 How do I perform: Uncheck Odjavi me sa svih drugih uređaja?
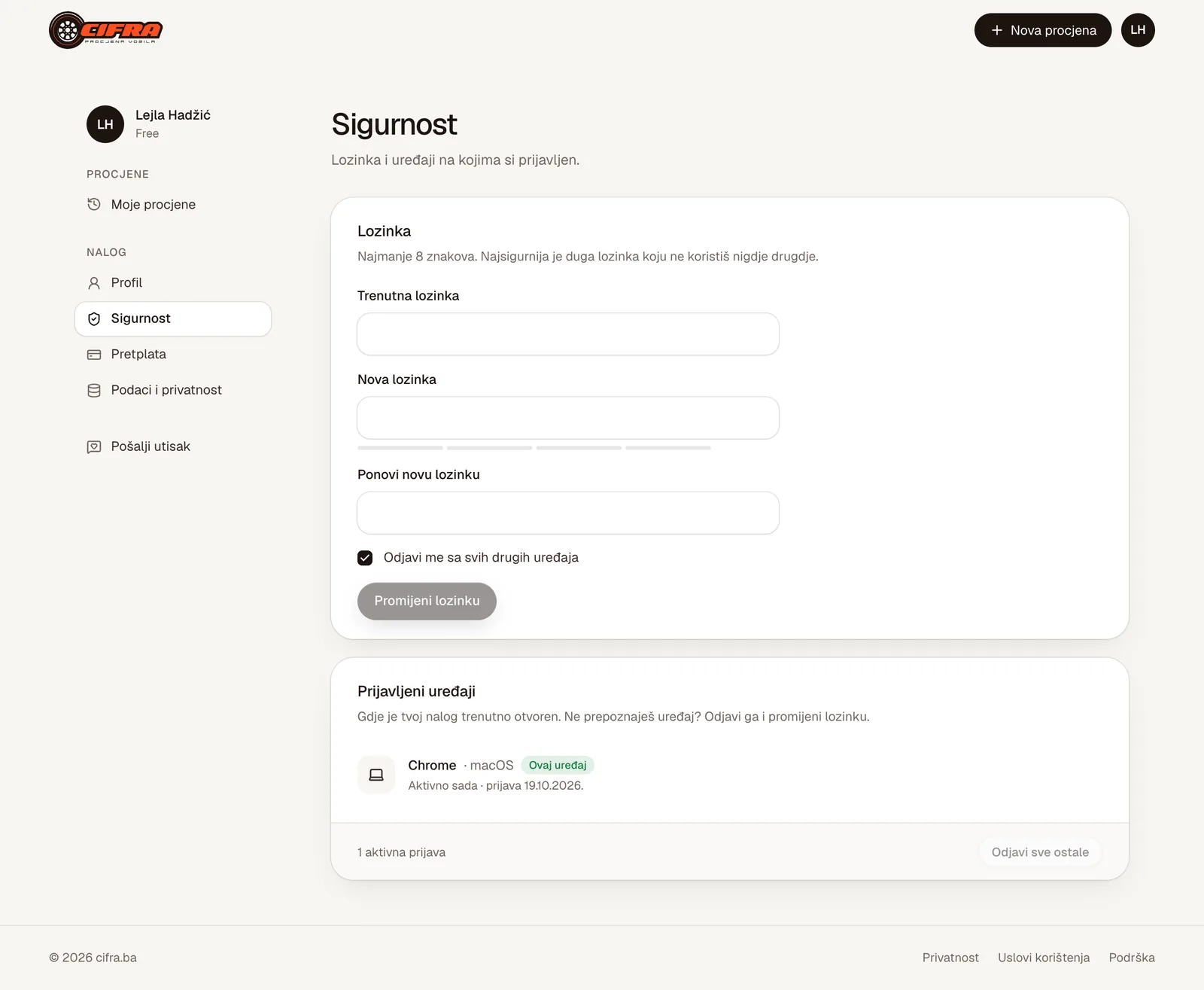coord(365,558)
